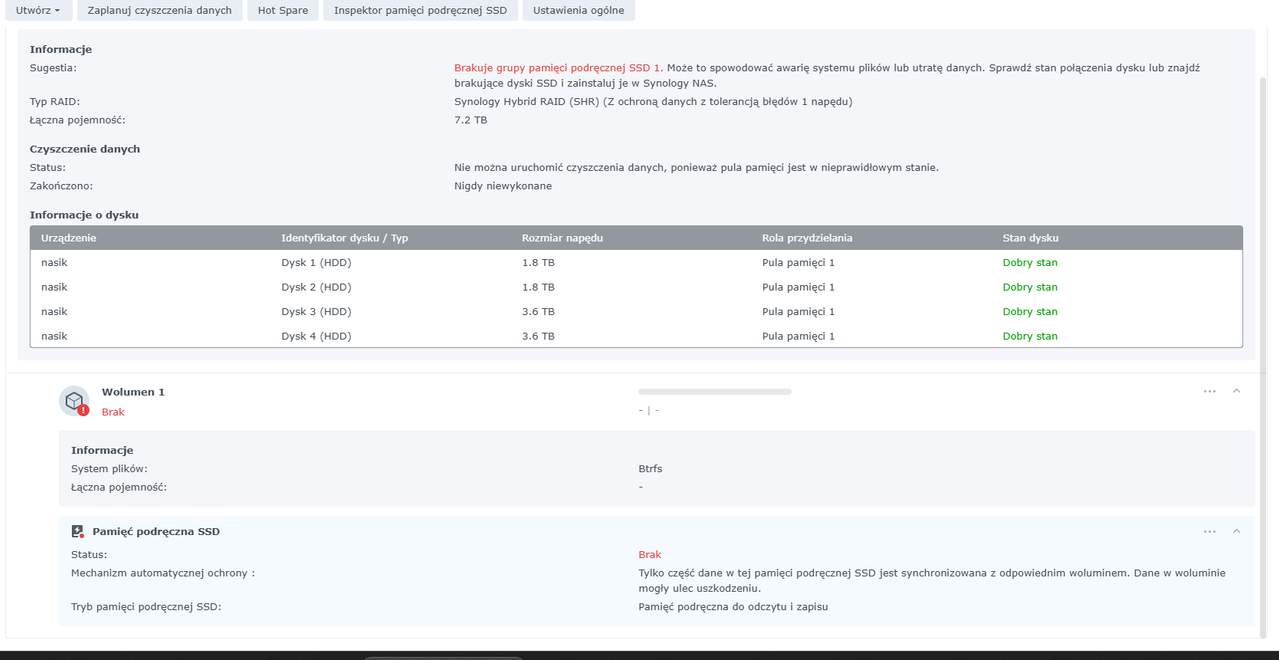1279x660 pixels.
Task: Open Inspektor pamięci podręcznej SSD
Action: pos(420,10)
